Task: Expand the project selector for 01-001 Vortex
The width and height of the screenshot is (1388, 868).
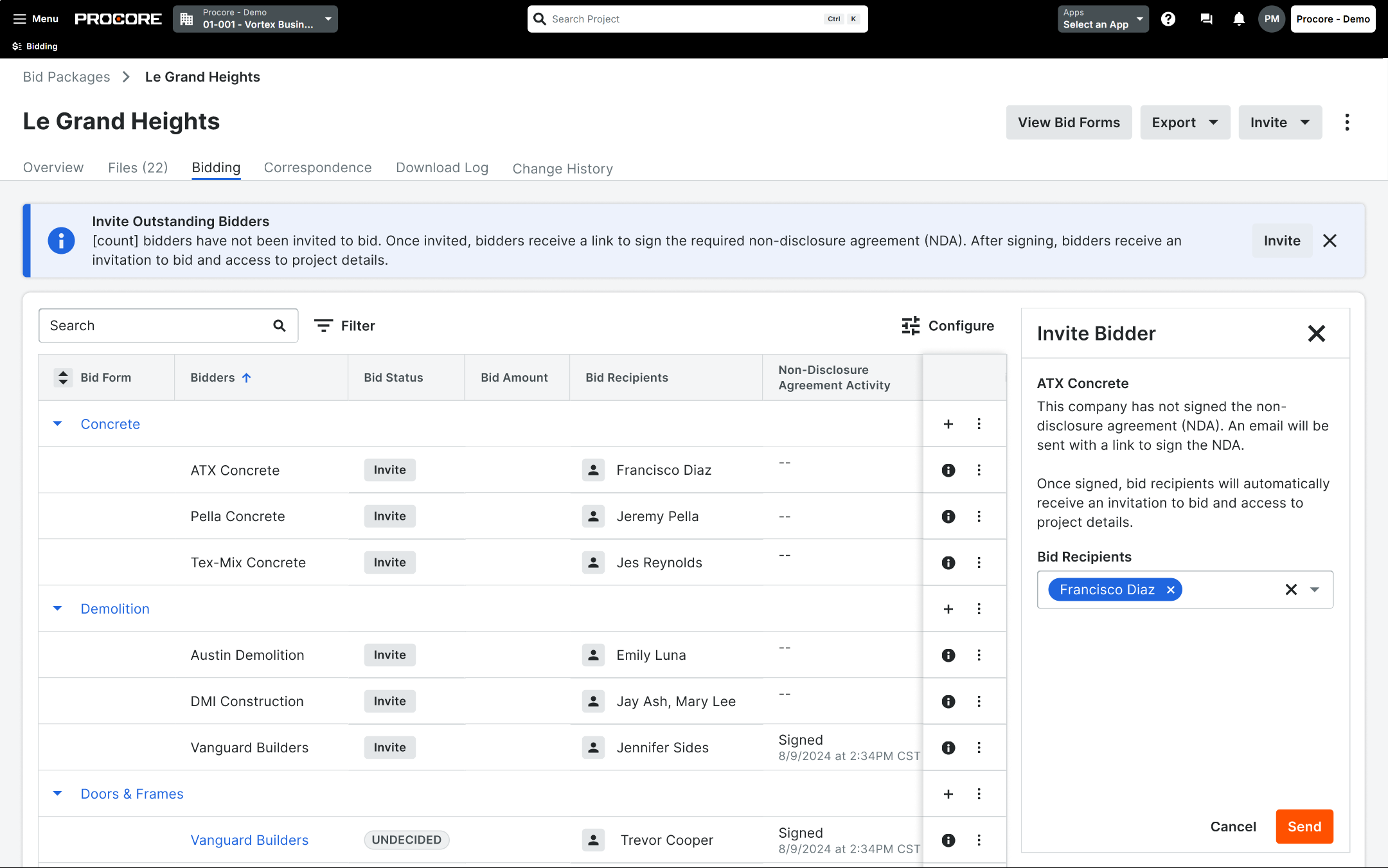Action: pyautogui.click(x=328, y=19)
